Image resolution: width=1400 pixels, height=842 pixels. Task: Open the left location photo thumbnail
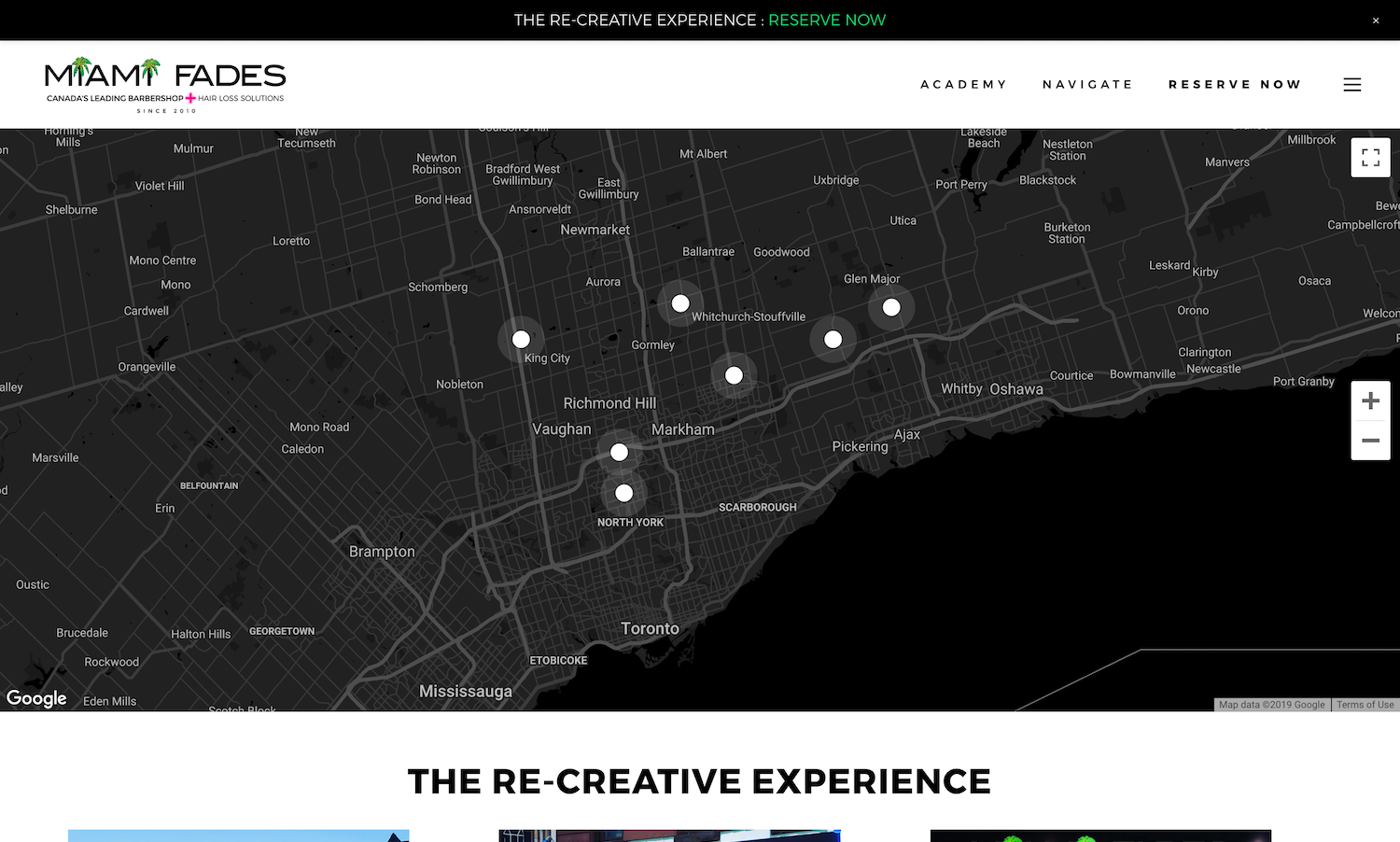pos(238,835)
